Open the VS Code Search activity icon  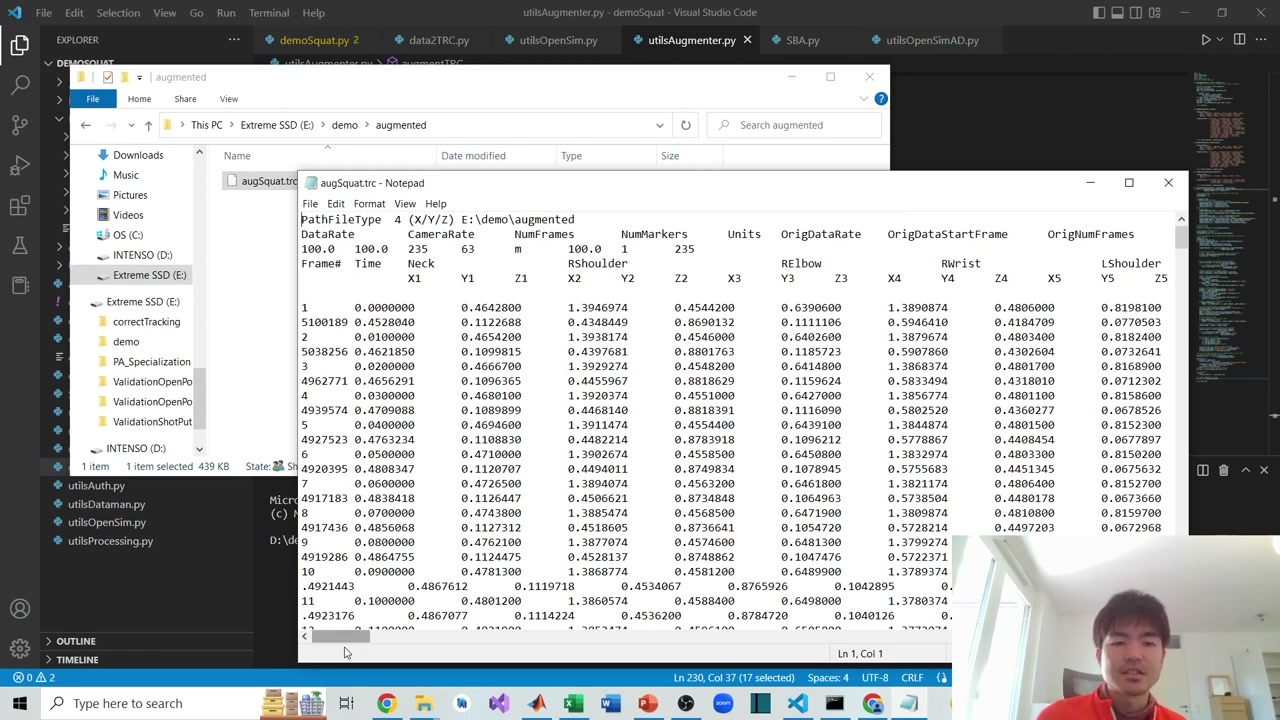20,85
